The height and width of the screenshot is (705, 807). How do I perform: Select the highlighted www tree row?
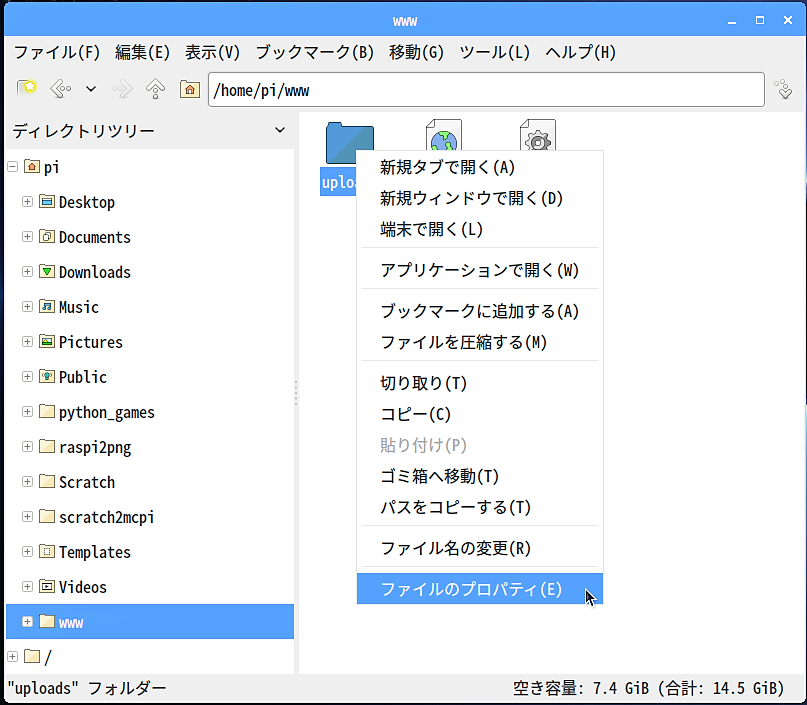(150, 622)
